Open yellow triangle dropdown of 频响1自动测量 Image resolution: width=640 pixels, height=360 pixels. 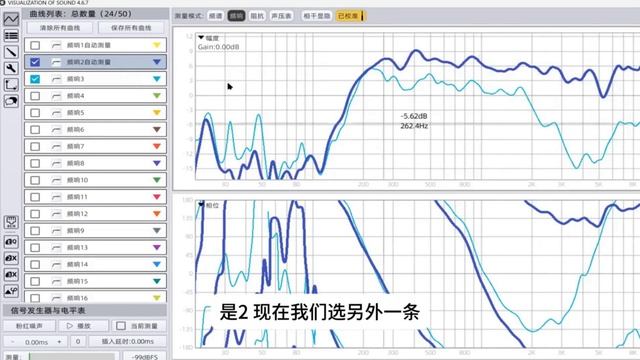coord(157,45)
